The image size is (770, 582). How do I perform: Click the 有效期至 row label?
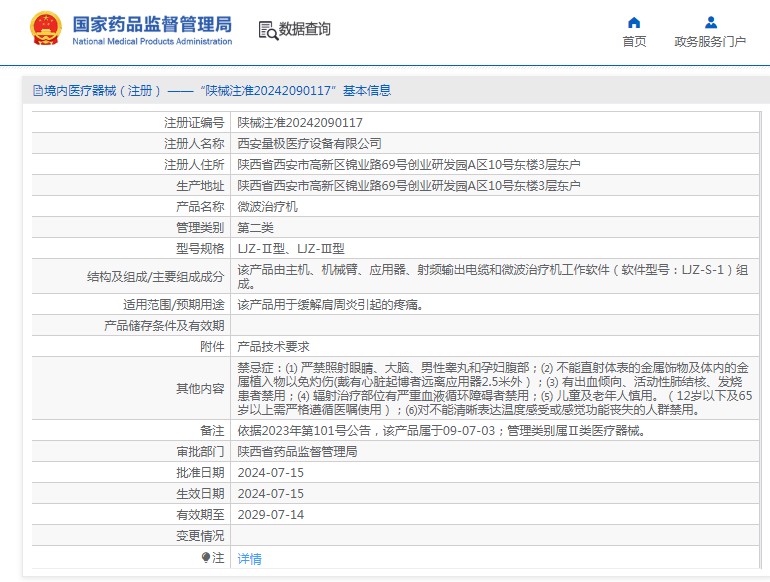click(x=200, y=515)
